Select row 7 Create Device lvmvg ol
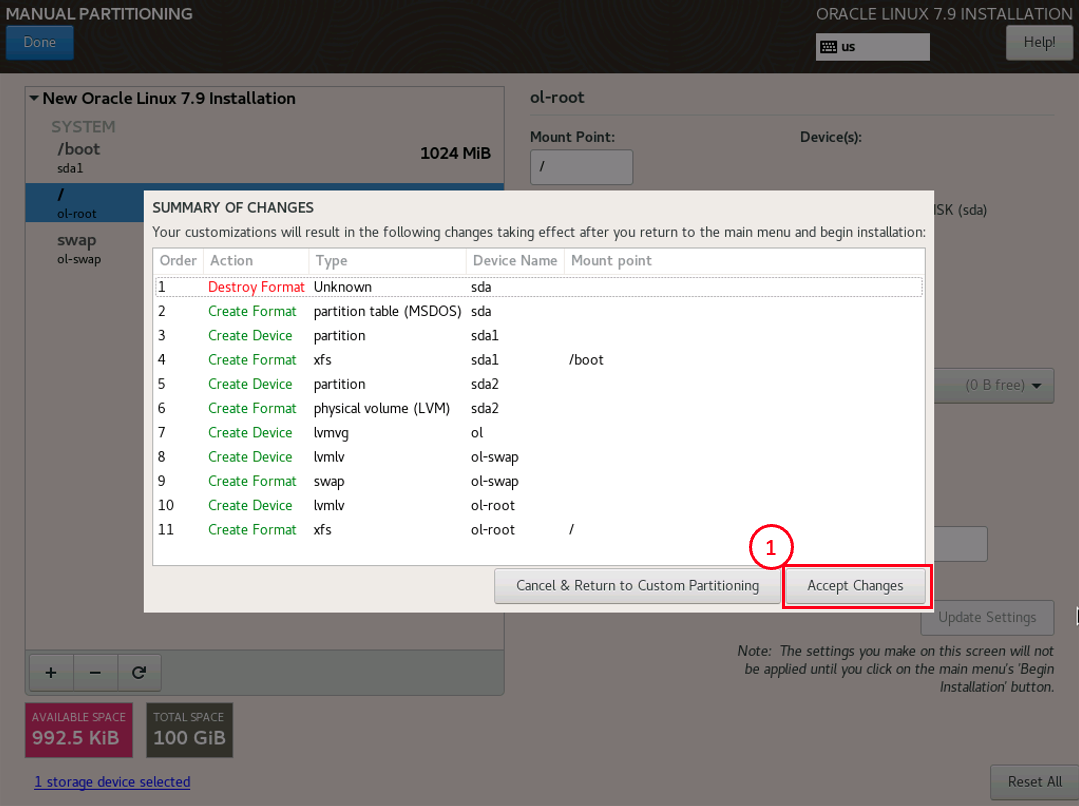 [x=539, y=432]
